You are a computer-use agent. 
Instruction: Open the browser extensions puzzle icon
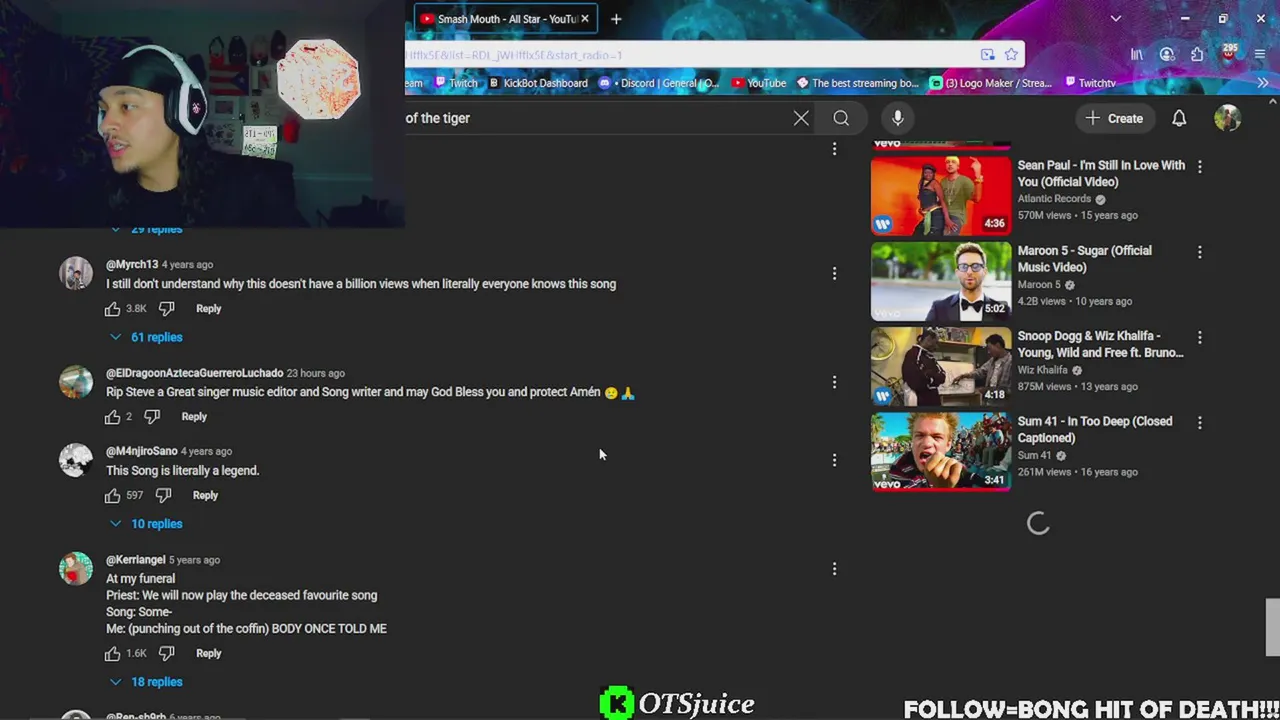tap(1197, 55)
